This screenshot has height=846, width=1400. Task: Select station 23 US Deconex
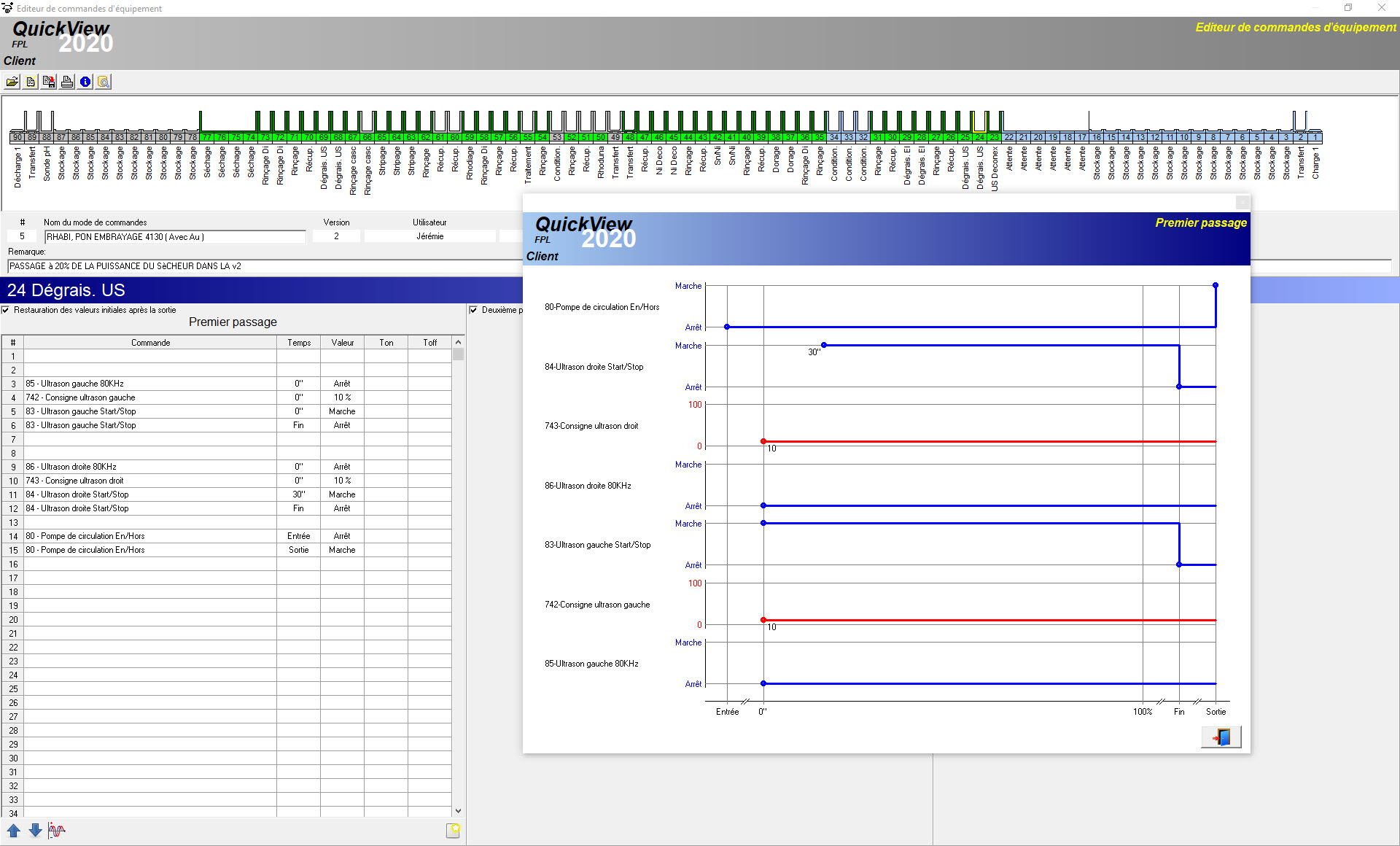(995, 137)
